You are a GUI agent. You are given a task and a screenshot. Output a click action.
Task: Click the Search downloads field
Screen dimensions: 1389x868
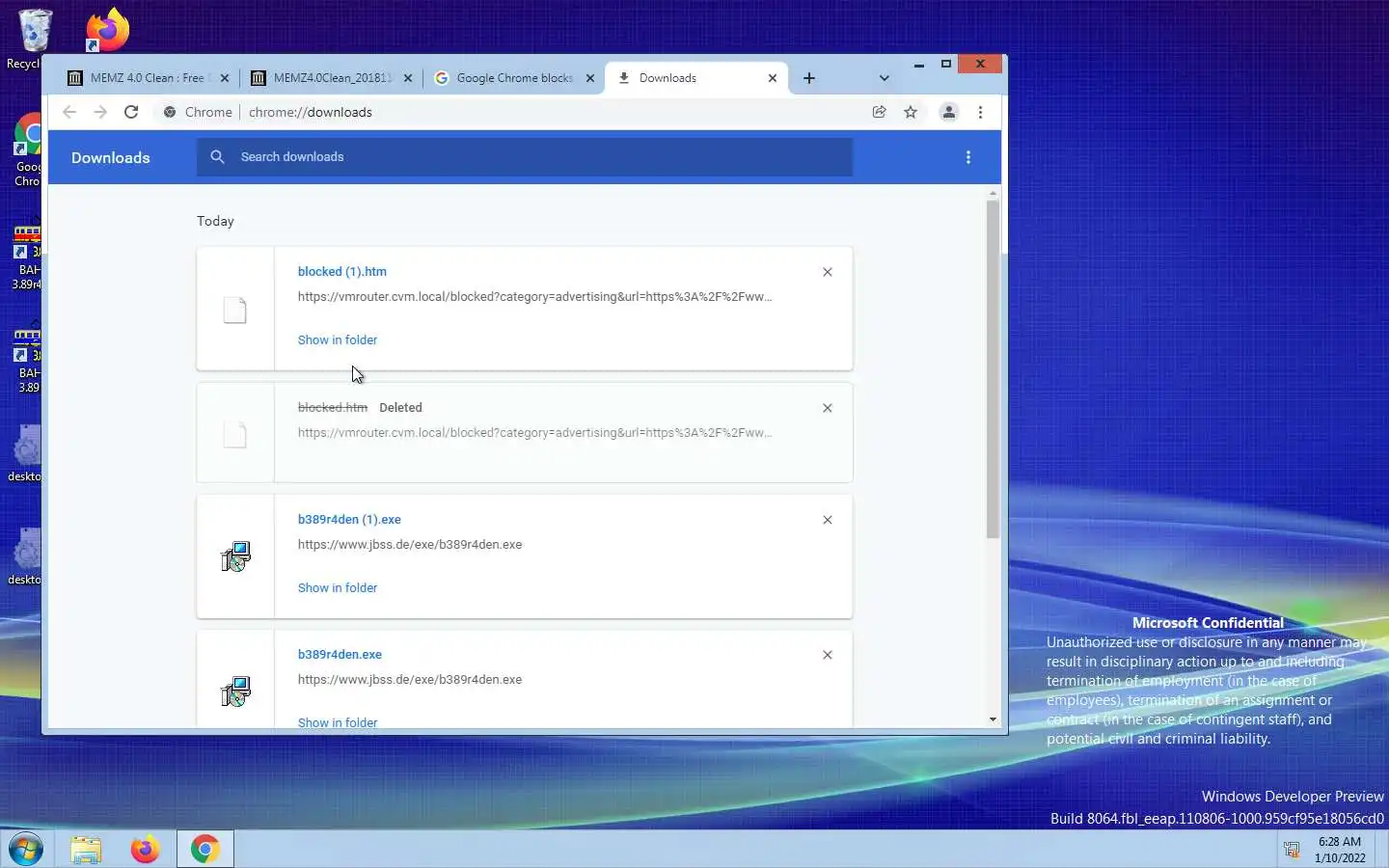click(x=525, y=156)
